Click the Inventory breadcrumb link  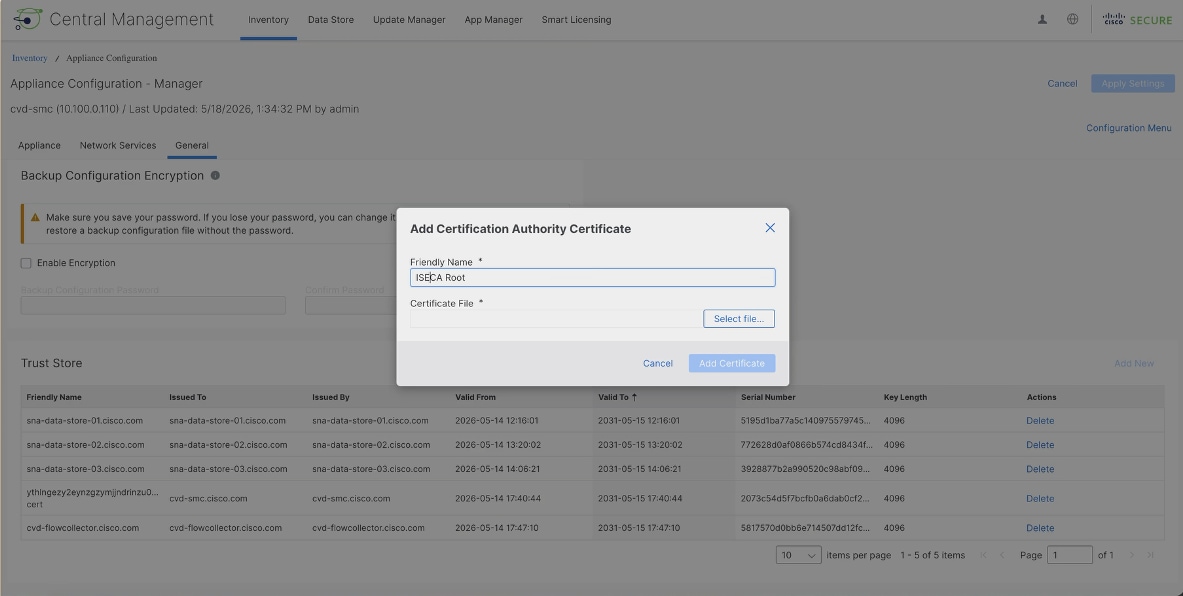(x=29, y=58)
